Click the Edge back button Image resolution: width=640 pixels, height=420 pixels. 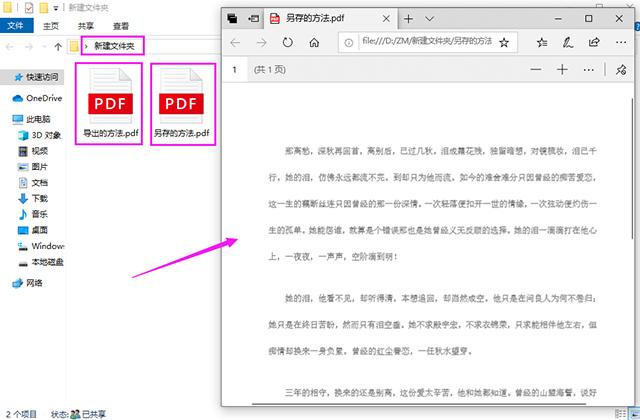[x=235, y=42]
